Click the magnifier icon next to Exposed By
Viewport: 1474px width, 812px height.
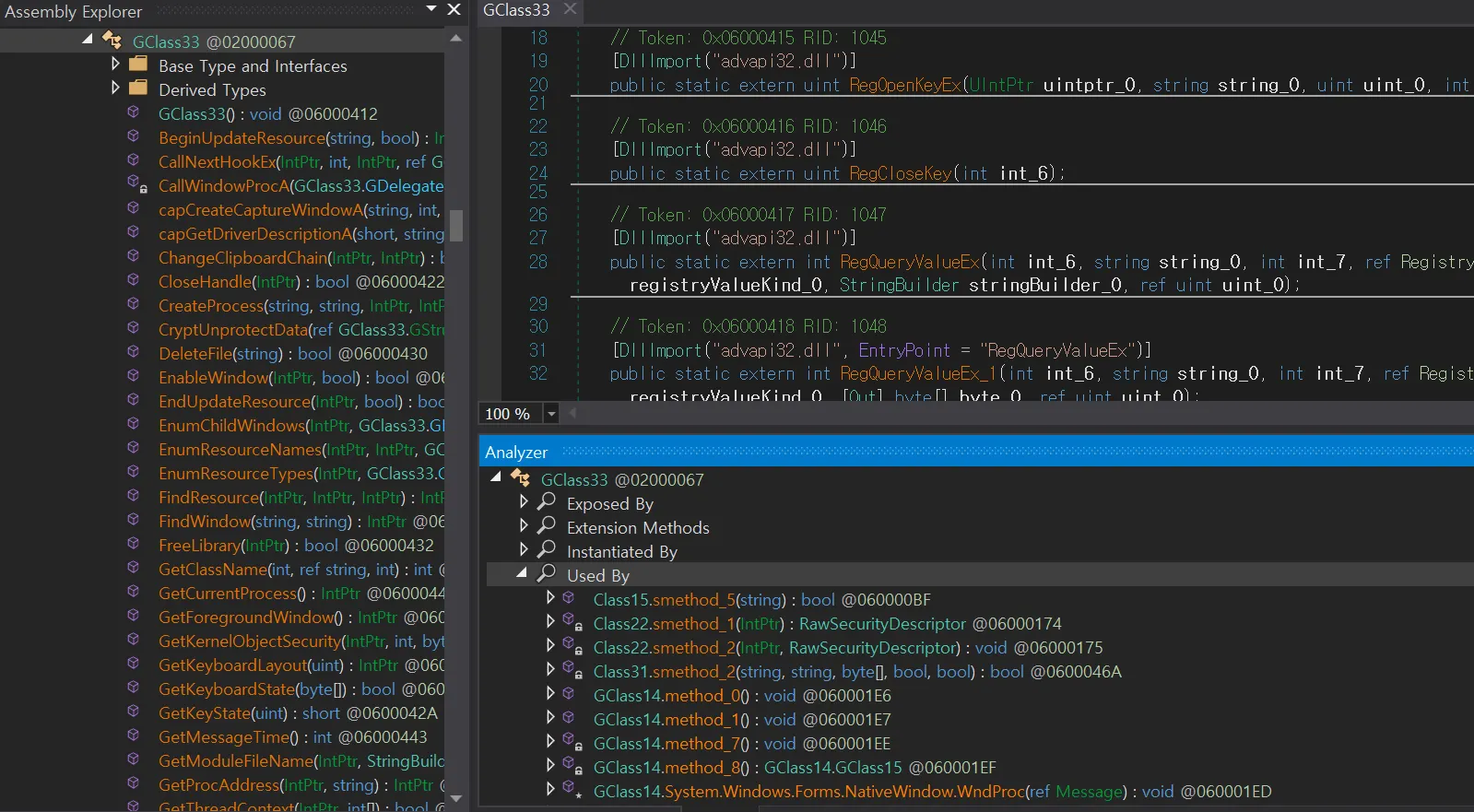tap(547, 501)
